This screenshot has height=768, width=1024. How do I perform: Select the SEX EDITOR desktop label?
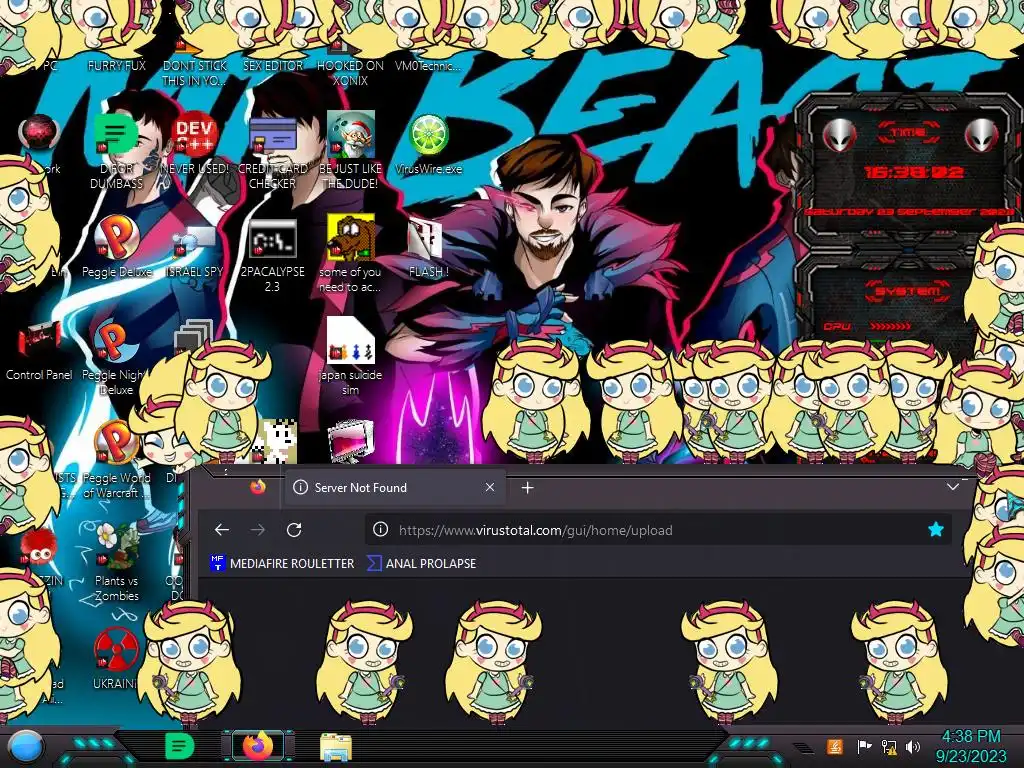coord(272,66)
